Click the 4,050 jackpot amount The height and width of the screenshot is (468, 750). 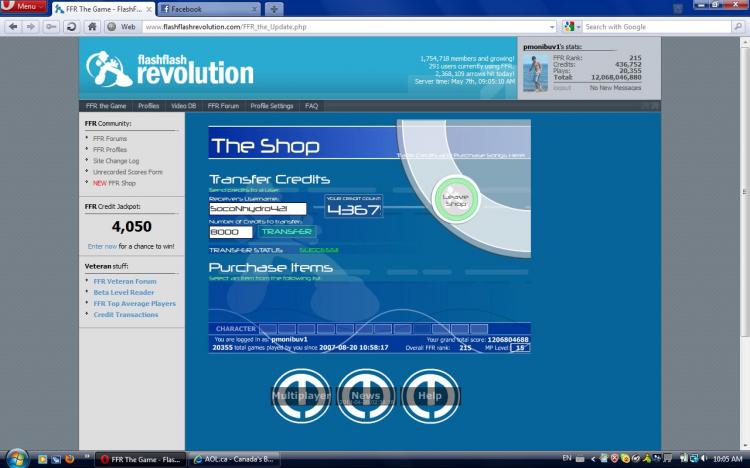click(132, 226)
